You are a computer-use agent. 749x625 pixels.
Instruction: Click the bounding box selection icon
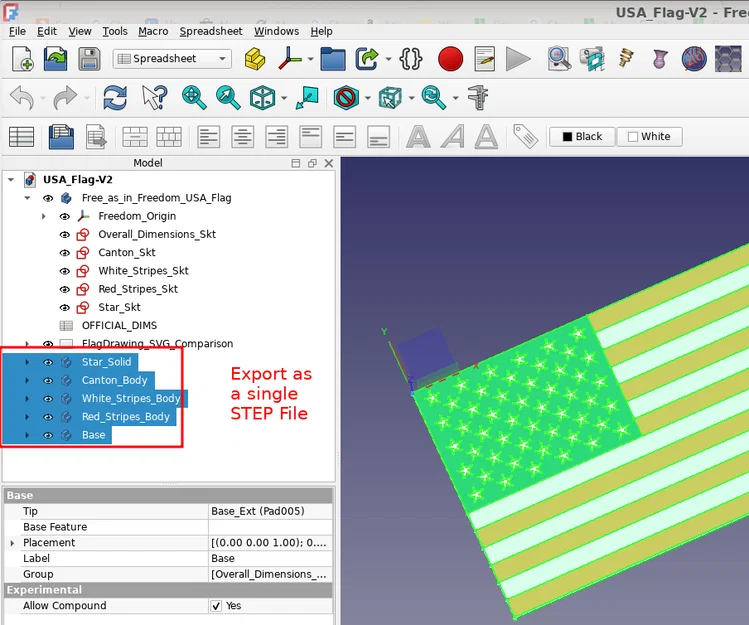(x=390, y=97)
